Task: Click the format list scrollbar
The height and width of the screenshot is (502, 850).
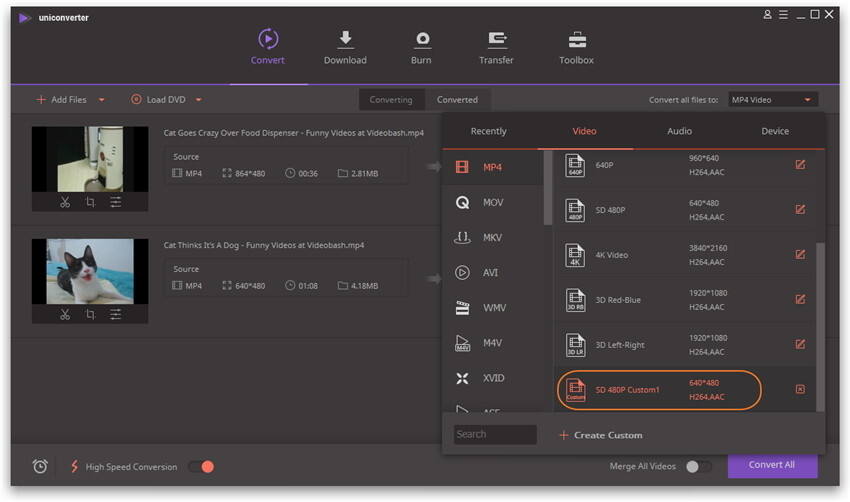Action: pyautogui.click(x=548, y=188)
